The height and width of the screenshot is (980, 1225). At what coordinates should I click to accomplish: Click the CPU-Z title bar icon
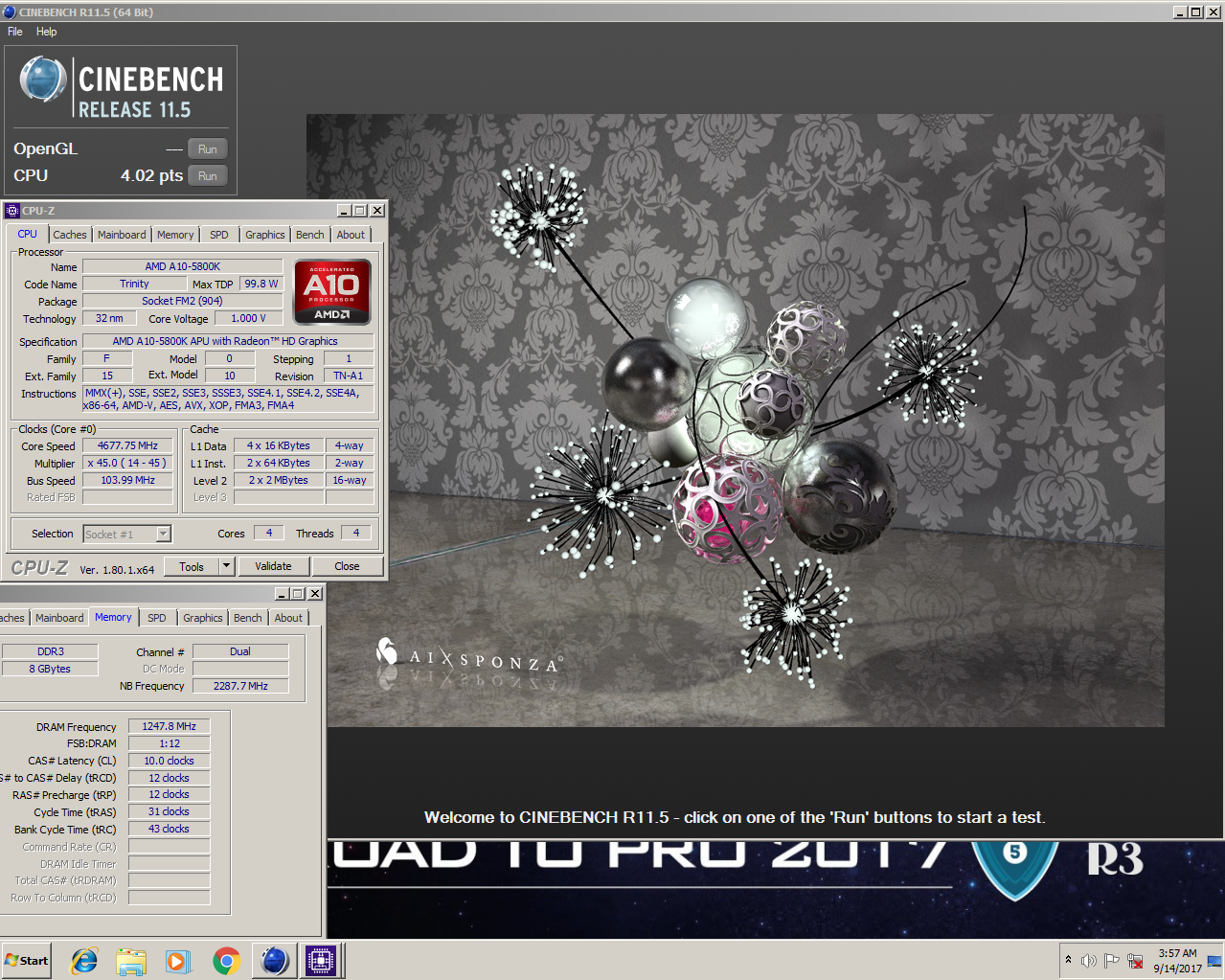point(11,211)
